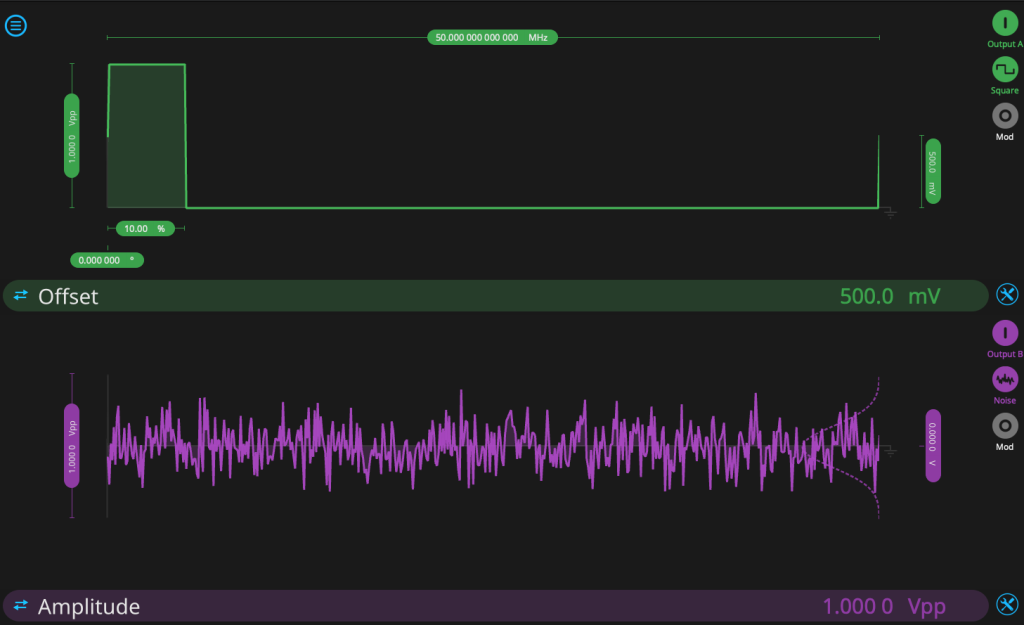This screenshot has height=625, width=1024.
Task: Edit the 0.000 000 phase value
Action: coord(106,260)
